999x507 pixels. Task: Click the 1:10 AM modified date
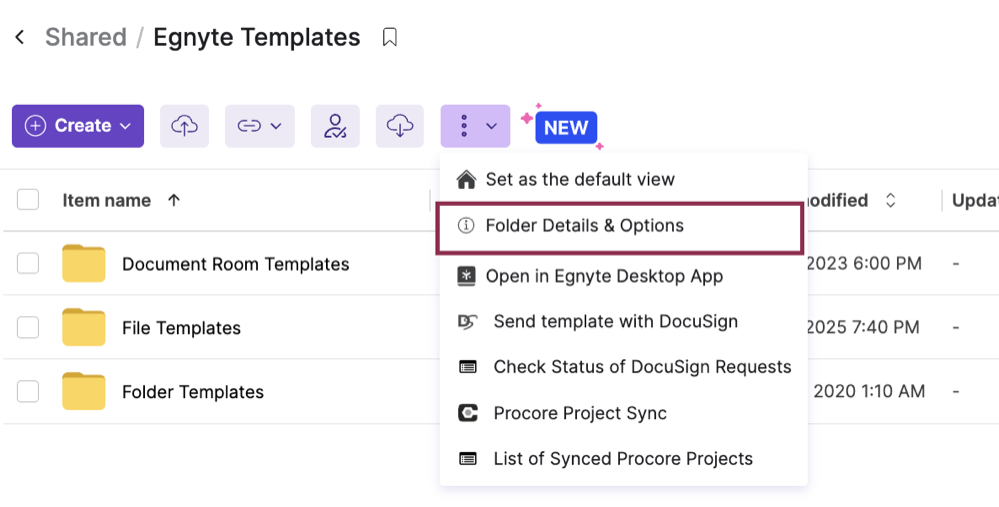868,391
